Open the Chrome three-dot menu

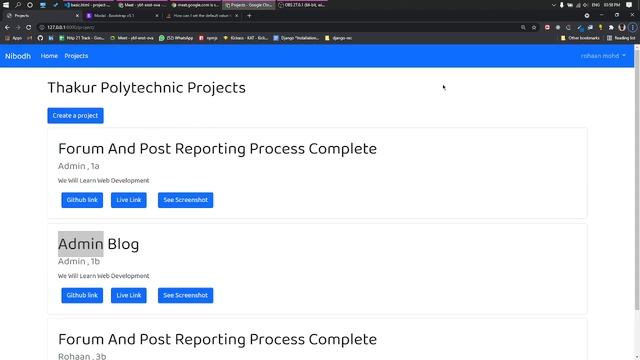[x=632, y=27]
